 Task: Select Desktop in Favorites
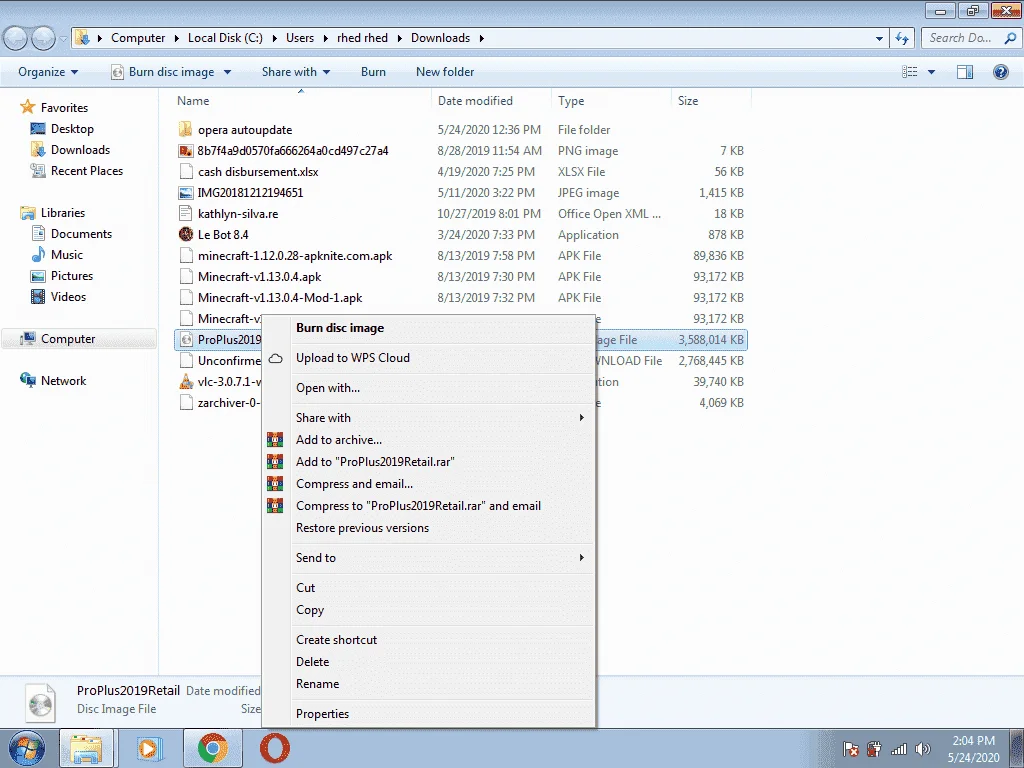pyautogui.click(x=72, y=129)
